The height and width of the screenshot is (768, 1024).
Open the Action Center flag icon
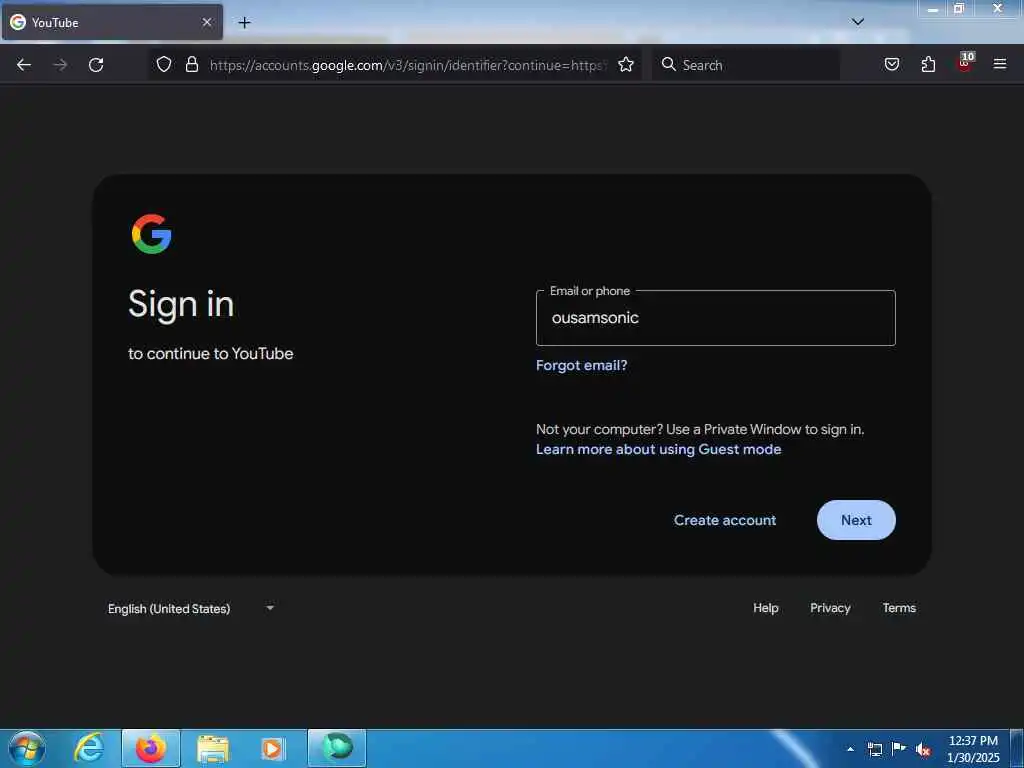click(899, 748)
